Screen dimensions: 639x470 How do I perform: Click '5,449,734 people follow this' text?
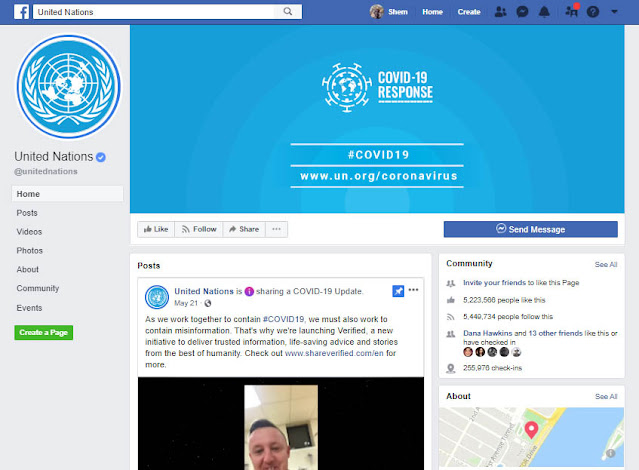(508, 317)
